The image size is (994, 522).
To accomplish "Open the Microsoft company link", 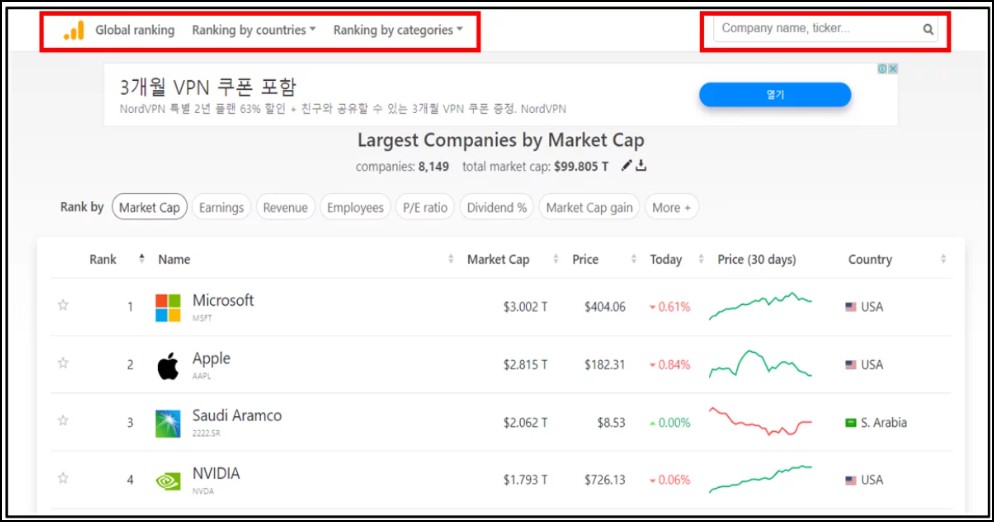I will pyautogui.click(x=223, y=300).
